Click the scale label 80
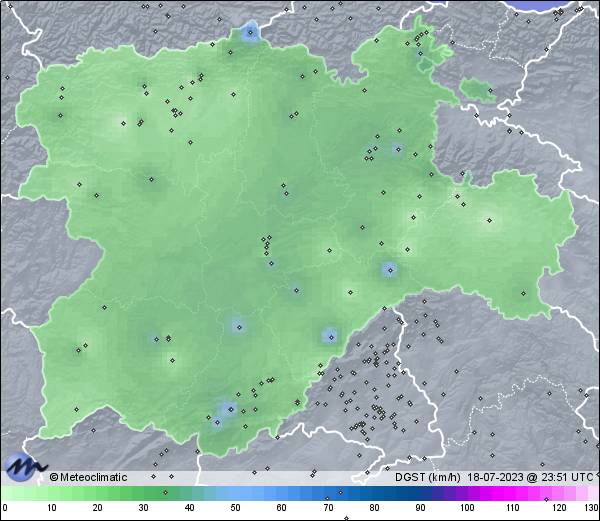This screenshot has height=521, width=600. point(374,508)
